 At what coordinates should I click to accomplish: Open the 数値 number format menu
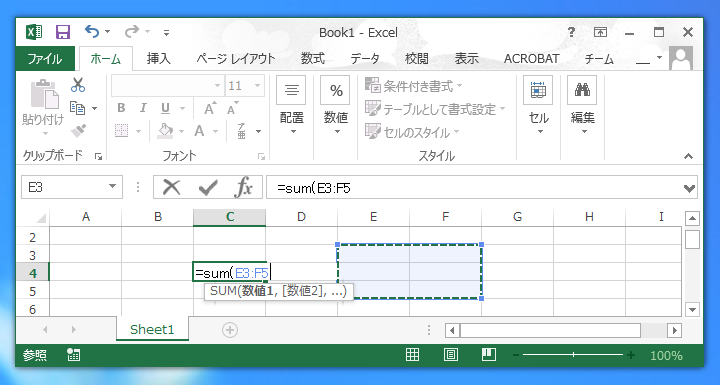pyautogui.click(x=336, y=107)
